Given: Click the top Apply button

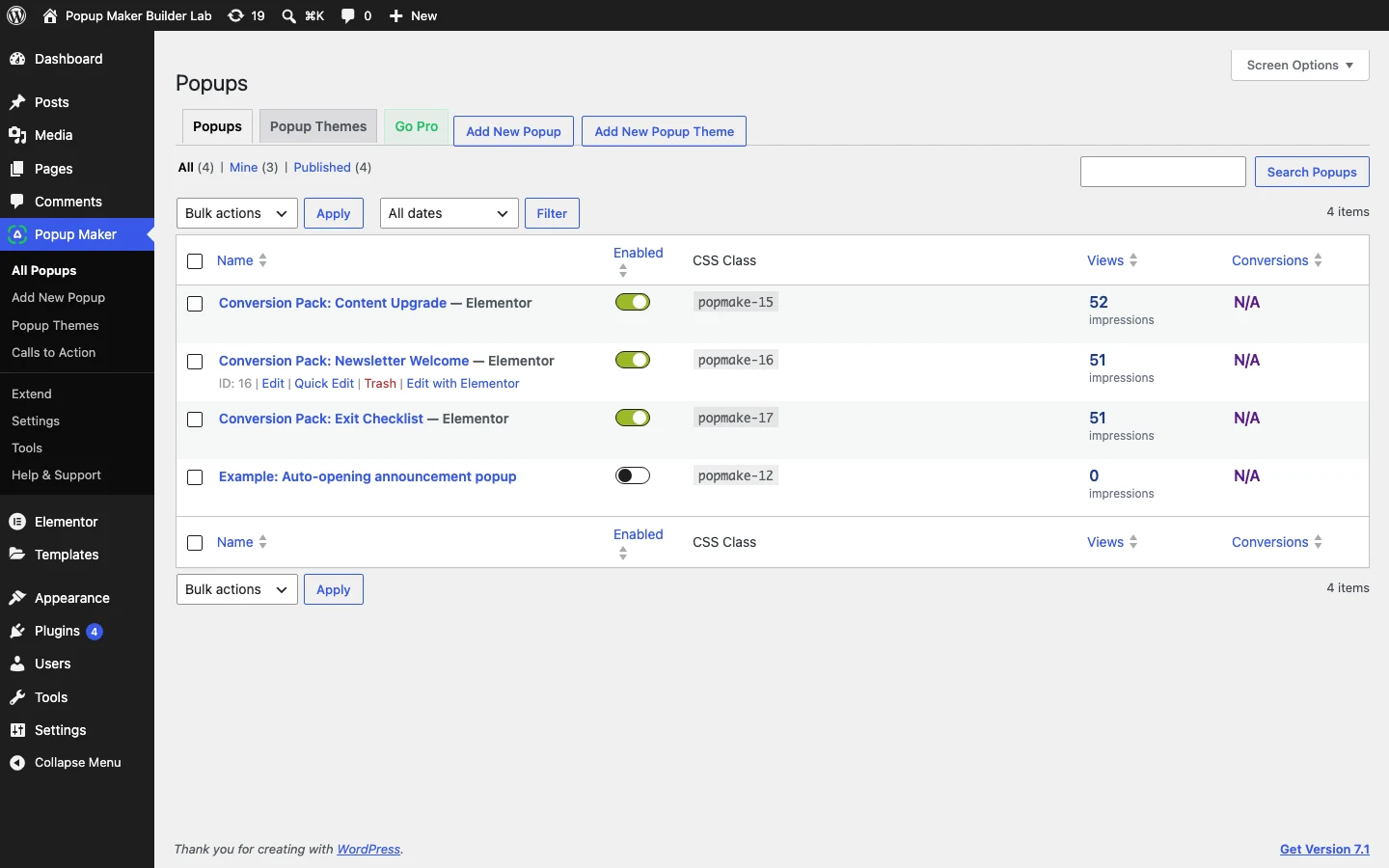Looking at the screenshot, I should pos(334,213).
